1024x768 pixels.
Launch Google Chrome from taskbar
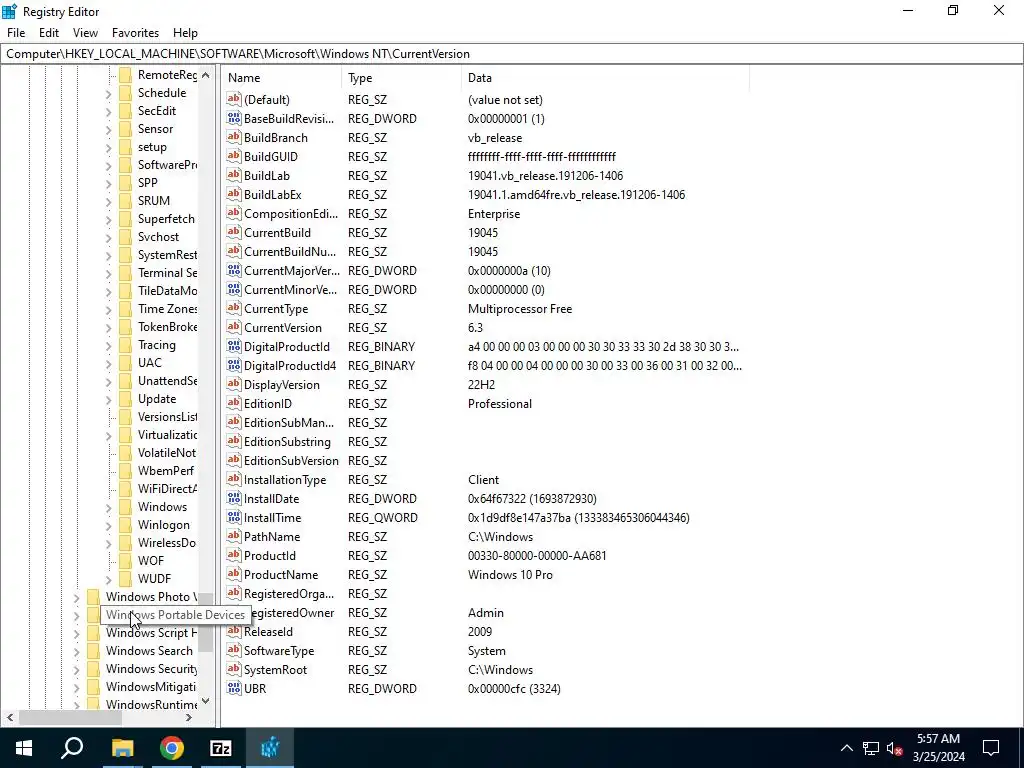[172, 748]
